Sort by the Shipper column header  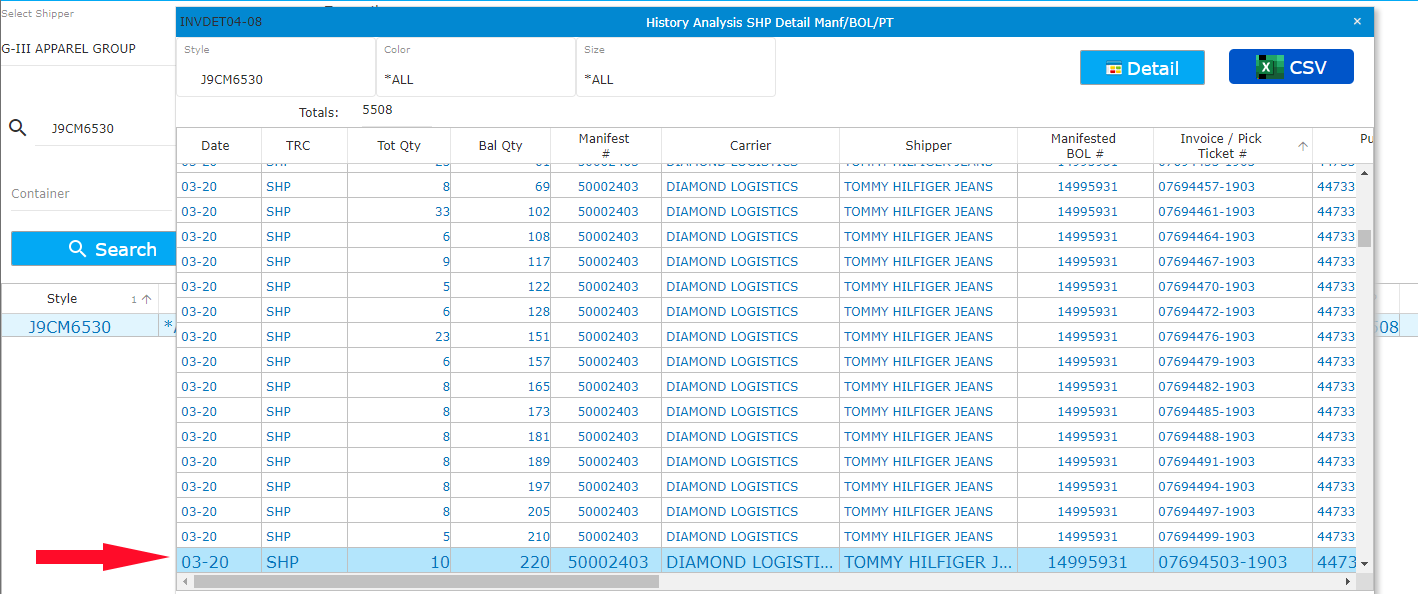928,145
